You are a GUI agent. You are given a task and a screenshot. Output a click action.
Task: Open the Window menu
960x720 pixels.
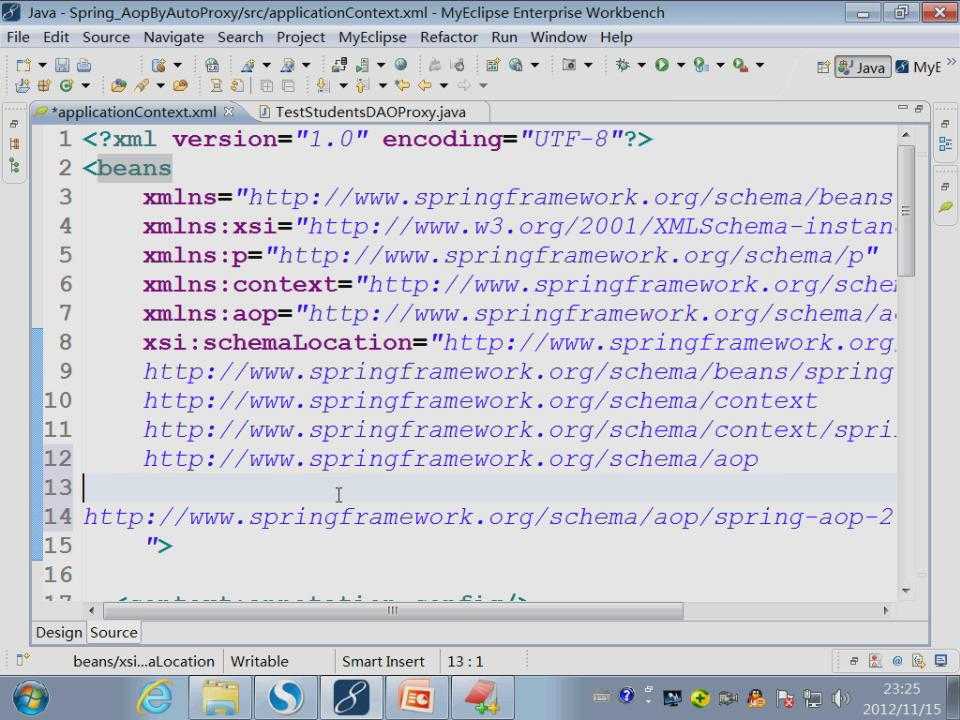point(558,37)
